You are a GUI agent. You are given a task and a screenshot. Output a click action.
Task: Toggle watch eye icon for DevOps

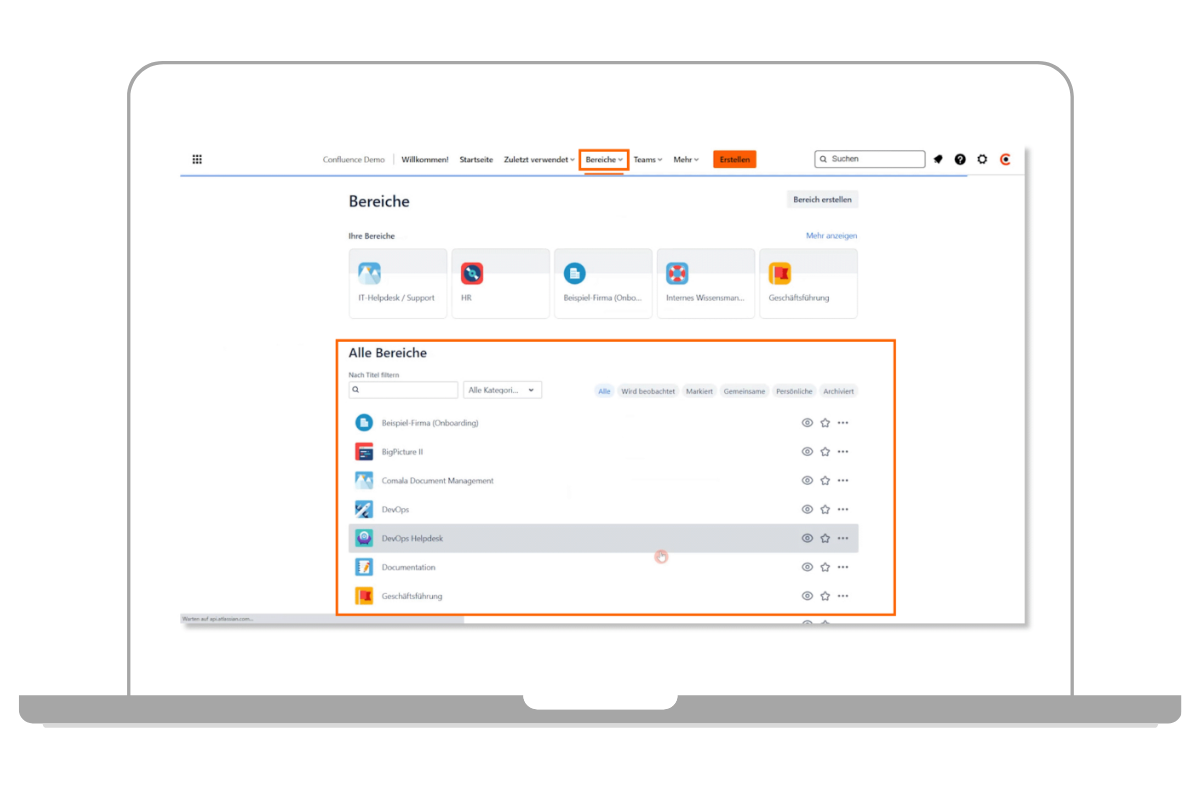tap(807, 509)
